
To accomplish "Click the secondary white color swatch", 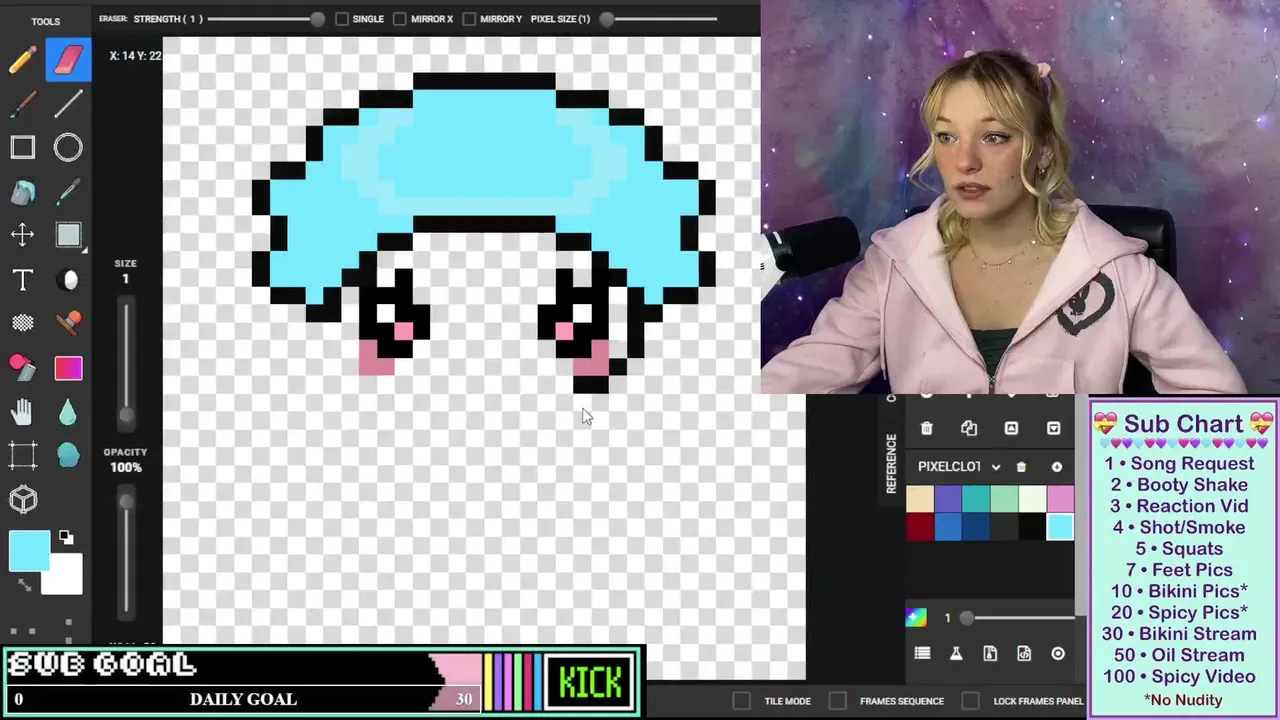I will click(x=64, y=575).
